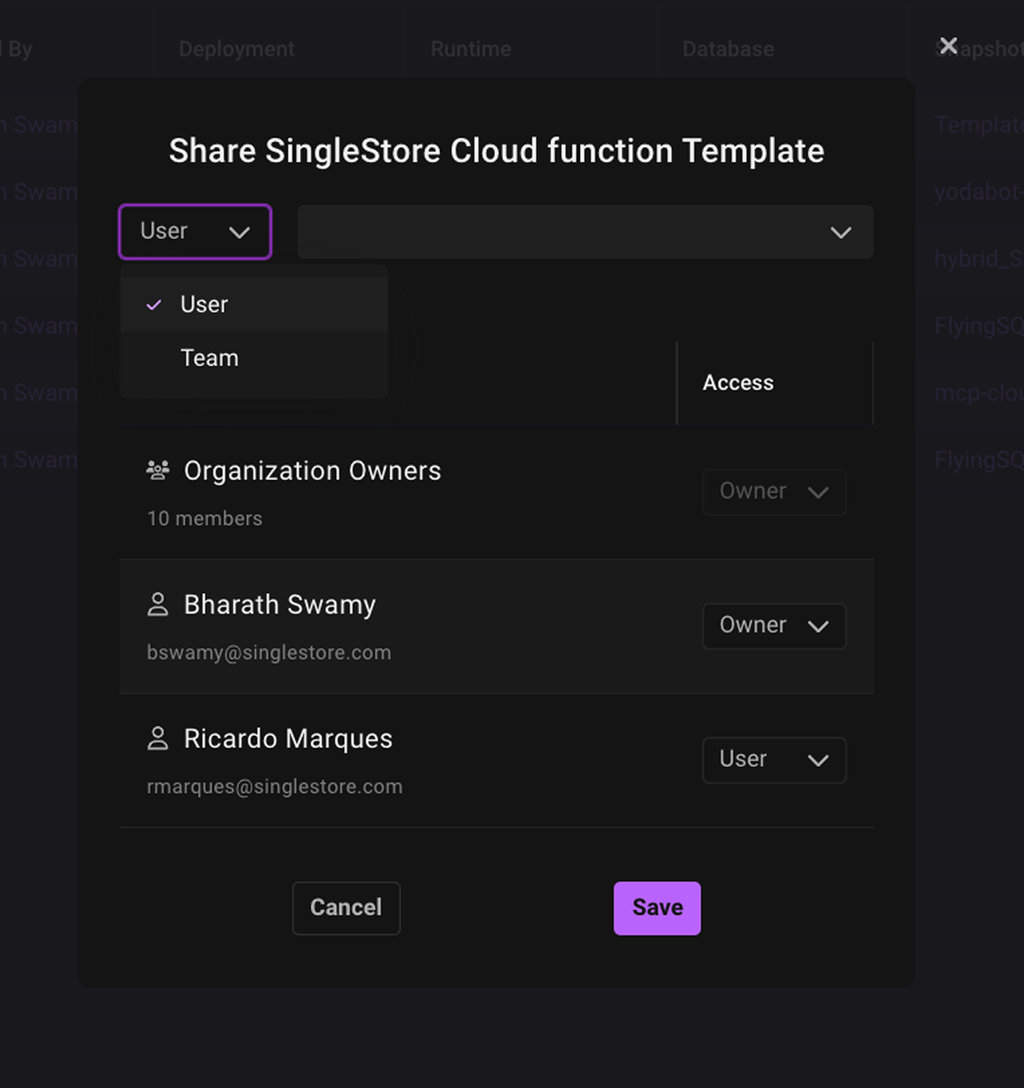Click the person icon beside Bharath Swamy
Screen dimensions: 1024x1088
tap(158, 604)
